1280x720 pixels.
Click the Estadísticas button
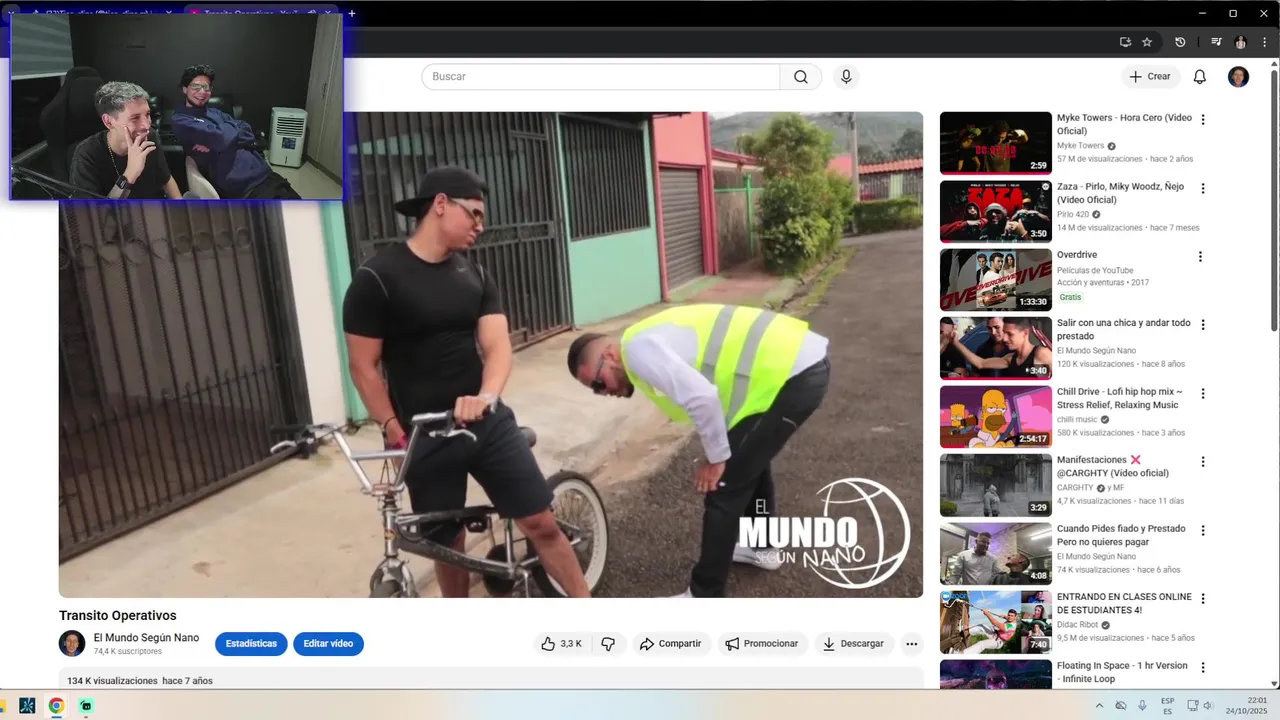point(251,644)
